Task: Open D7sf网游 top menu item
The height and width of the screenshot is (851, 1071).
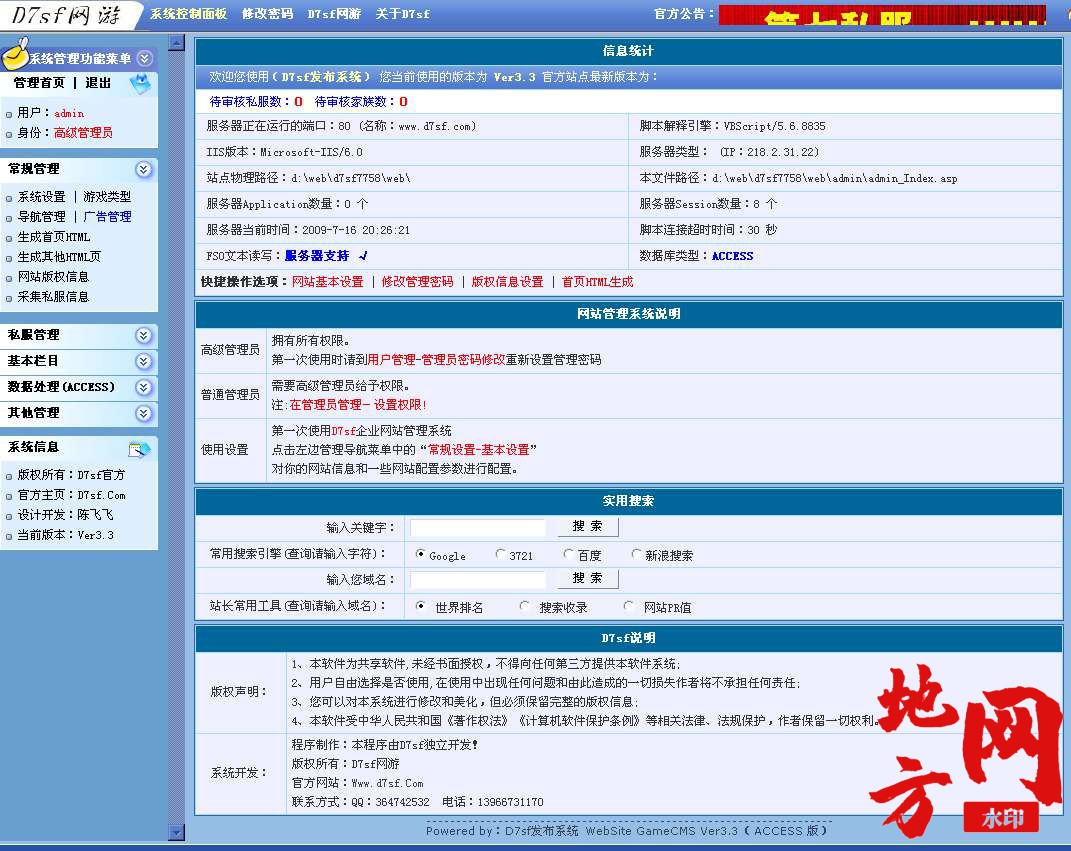Action: [334, 14]
